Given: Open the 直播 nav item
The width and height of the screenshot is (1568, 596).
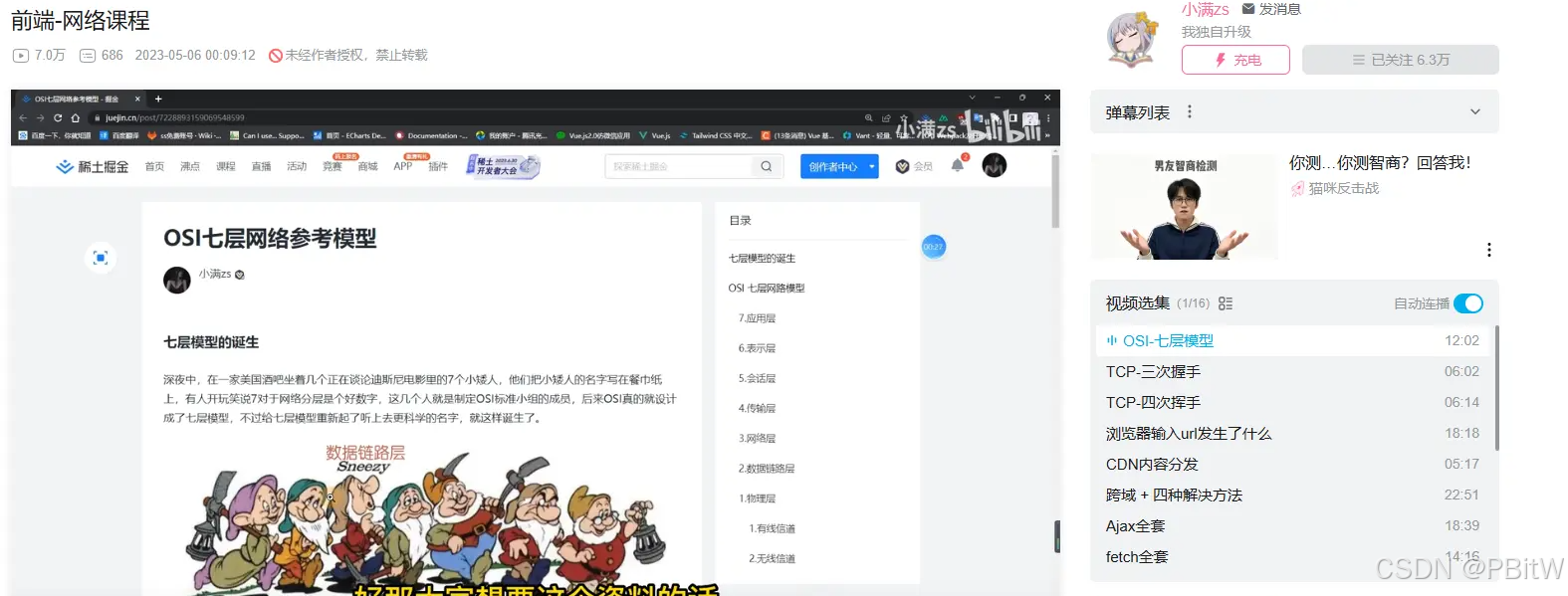Looking at the screenshot, I should pyautogui.click(x=262, y=166).
